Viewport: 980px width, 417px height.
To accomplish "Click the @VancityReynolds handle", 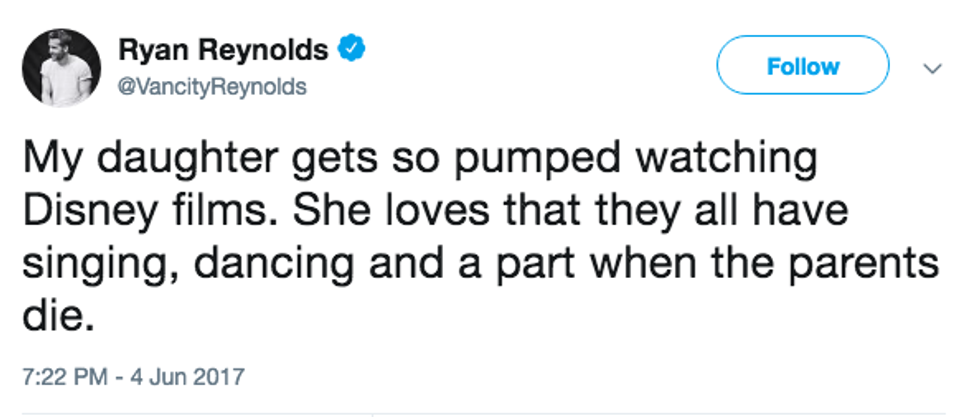I will (x=212, y=87).
